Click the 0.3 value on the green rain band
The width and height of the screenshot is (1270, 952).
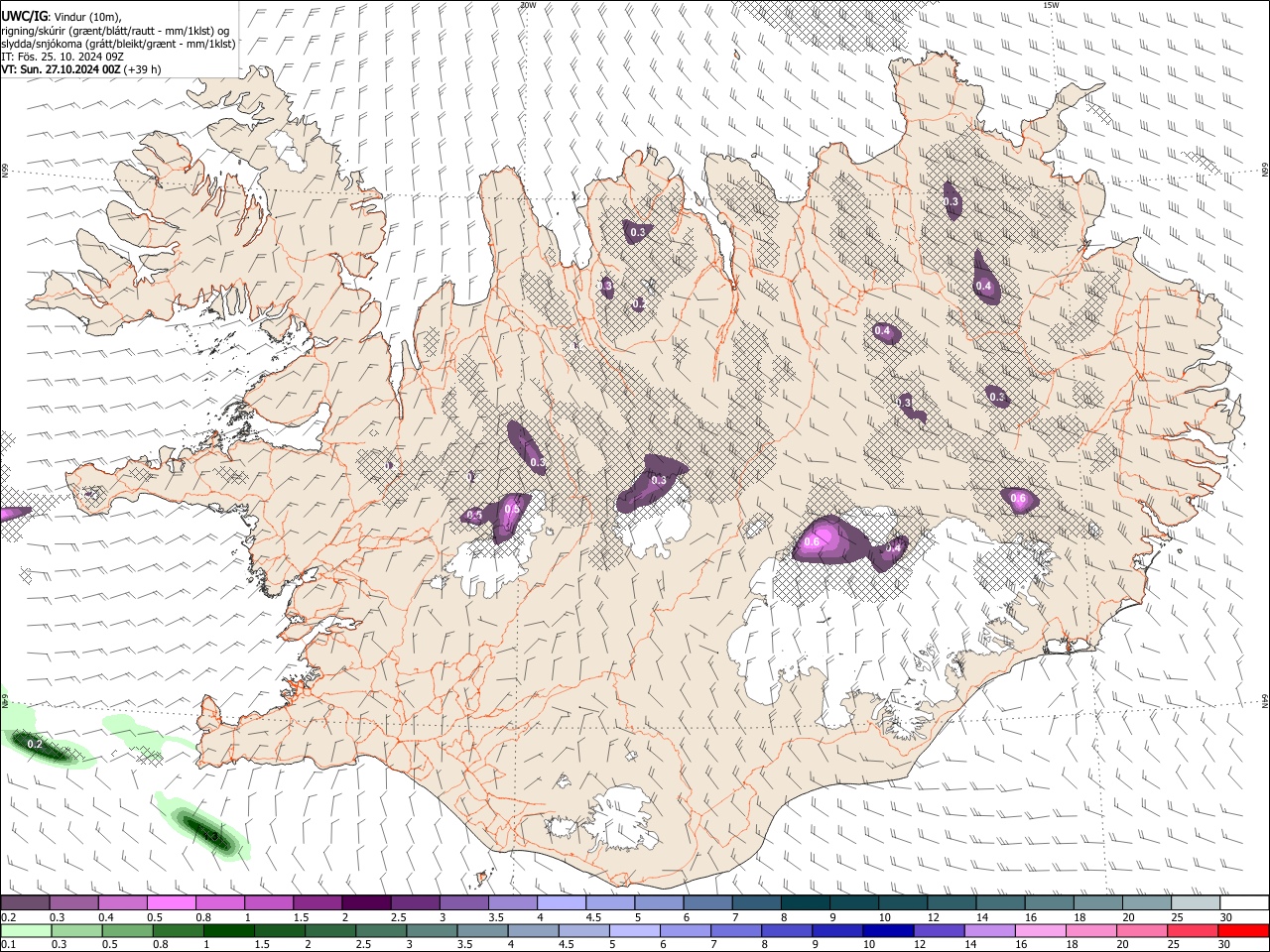(212, 836)
